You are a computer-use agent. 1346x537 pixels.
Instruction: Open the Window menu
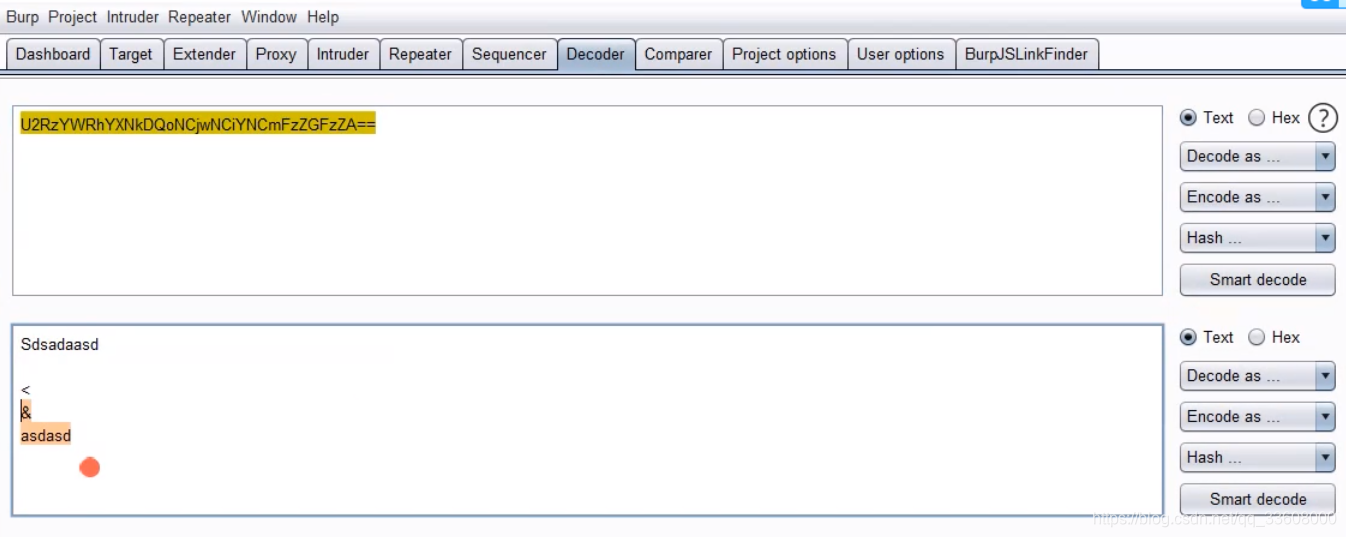click(x=269, y=17)
